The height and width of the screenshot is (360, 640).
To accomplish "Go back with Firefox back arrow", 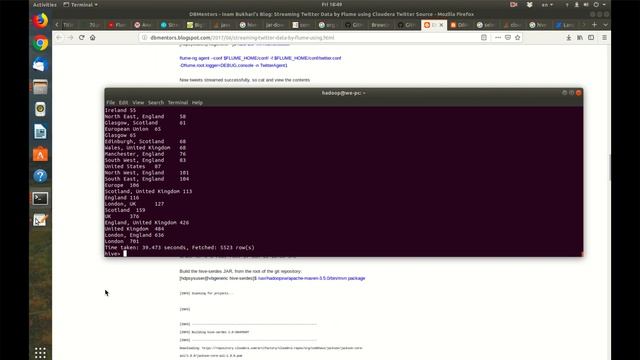I will (59, 38).
